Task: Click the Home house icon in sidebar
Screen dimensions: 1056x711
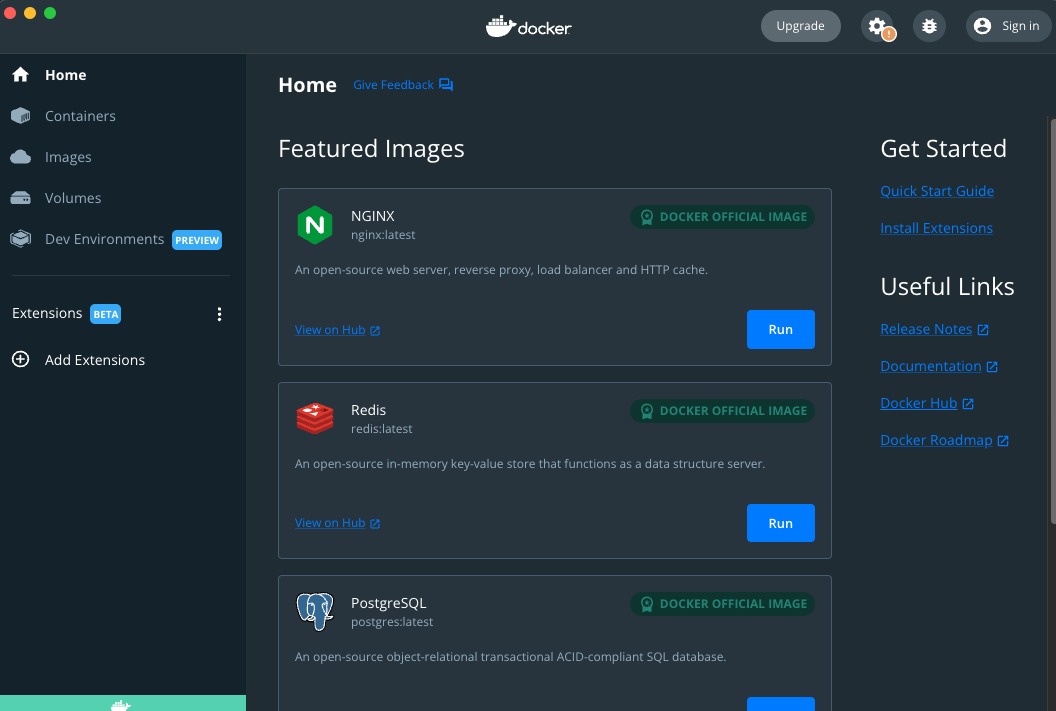Action: coord(21,75)
